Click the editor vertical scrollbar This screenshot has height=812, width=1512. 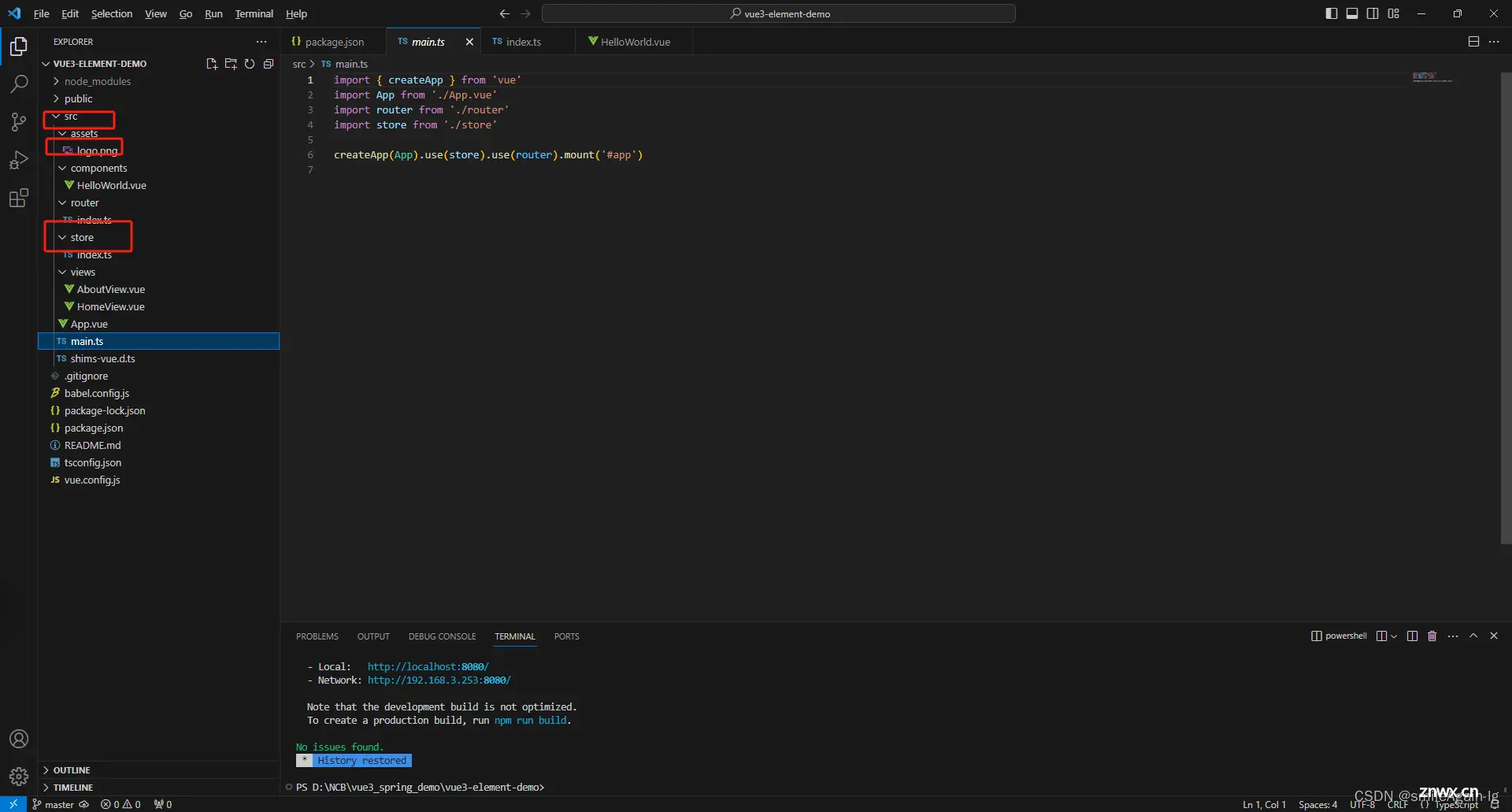pyautogui.click(x=1506, y=308)
